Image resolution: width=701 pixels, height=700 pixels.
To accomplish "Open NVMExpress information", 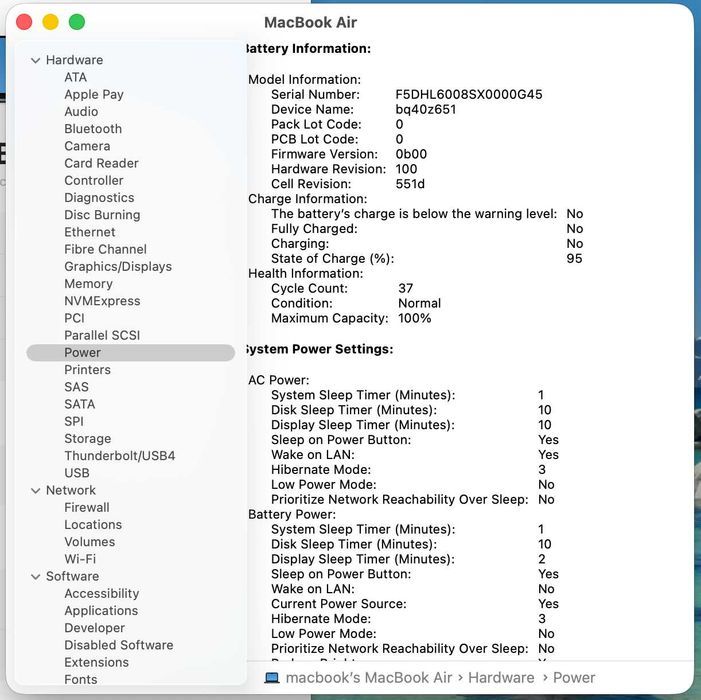I will [x=102, y=301].
